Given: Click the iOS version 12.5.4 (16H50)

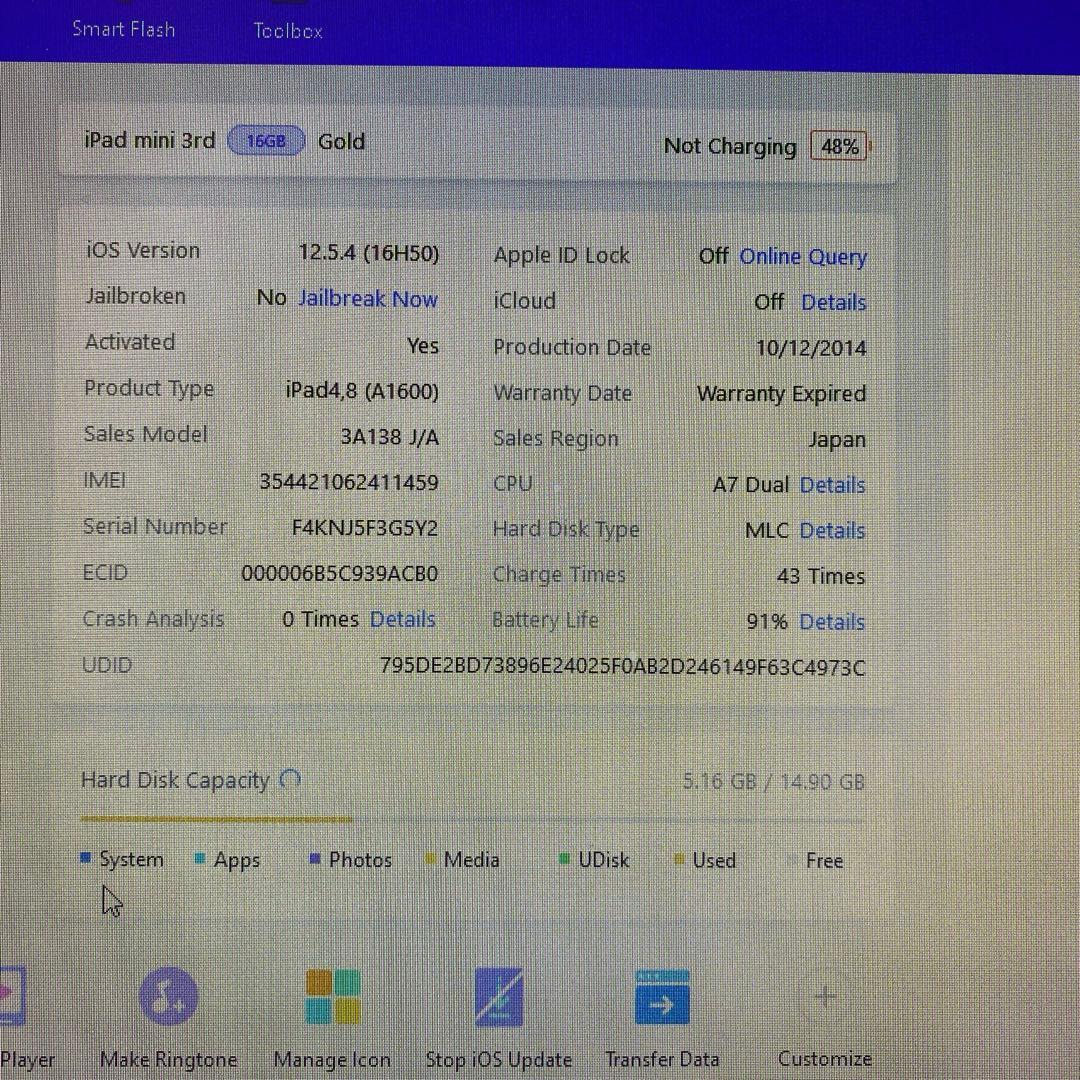Looking at the screenshot, I should point(368,253).
